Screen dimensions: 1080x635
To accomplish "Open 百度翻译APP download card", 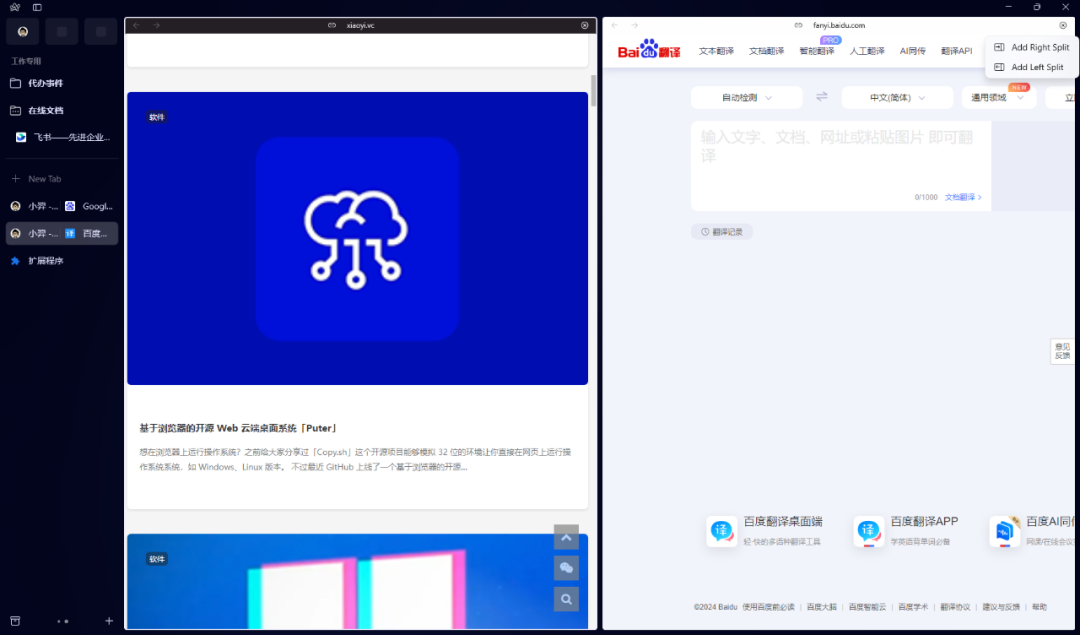I will [x=906, y=531].
